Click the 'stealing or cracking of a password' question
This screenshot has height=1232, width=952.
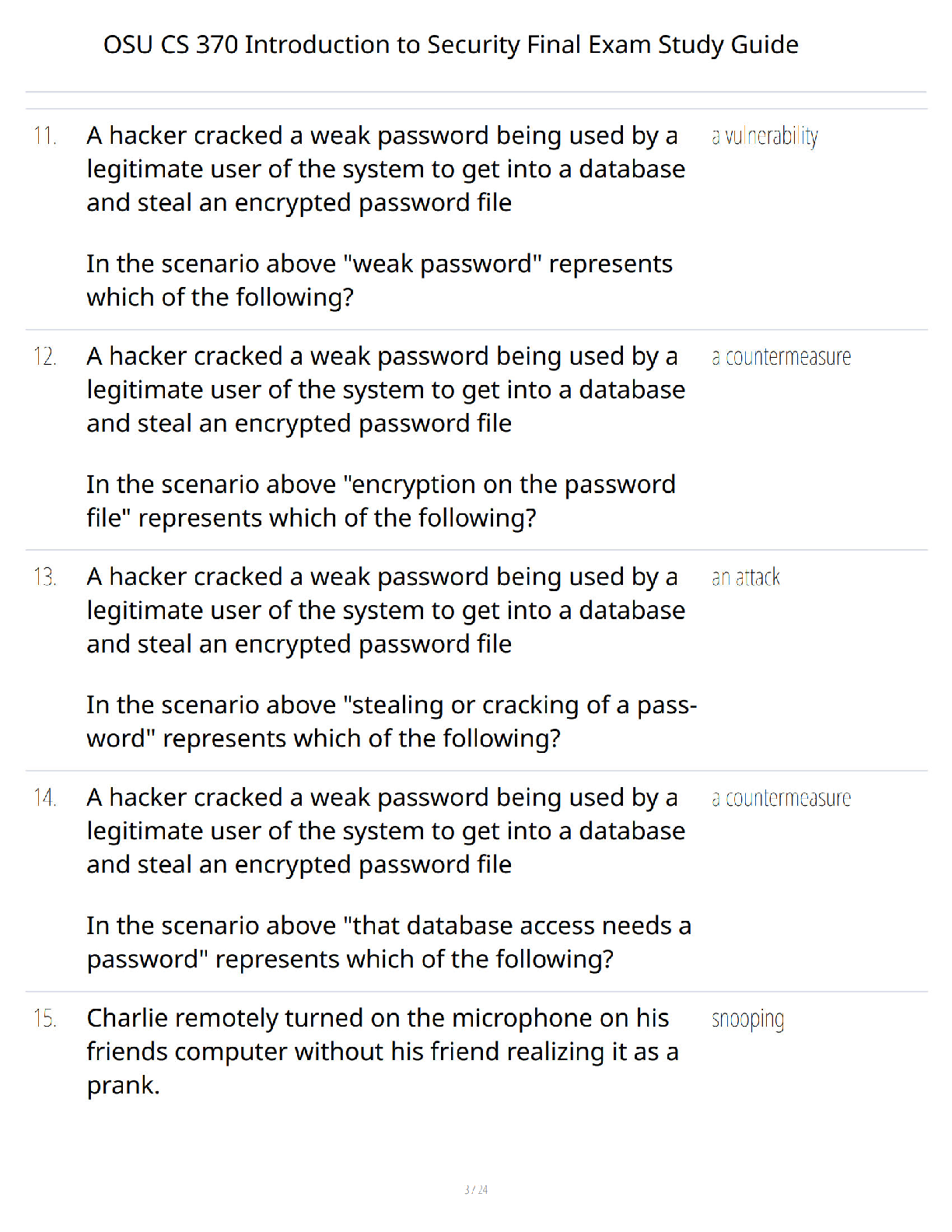(x=392, y=721)
